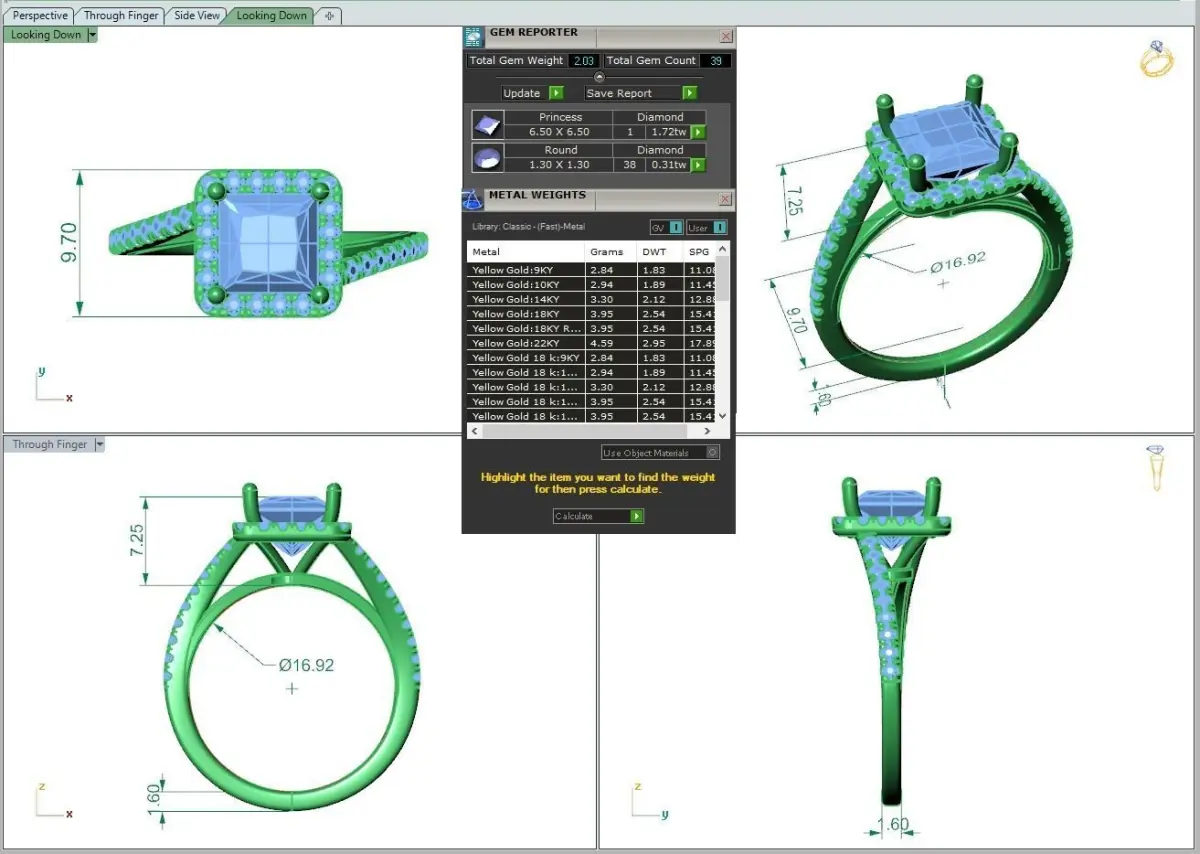This screenshot has width=1200, height=854.
Task: Click metal table scroll right arrow
Action: (708, 431)
